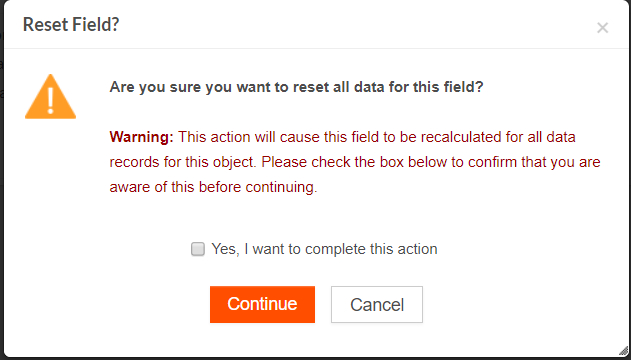This screenshot has height=360, width=631.
Task: Click the dark backdrop strip beside dialog
Action: pos(2,181)
